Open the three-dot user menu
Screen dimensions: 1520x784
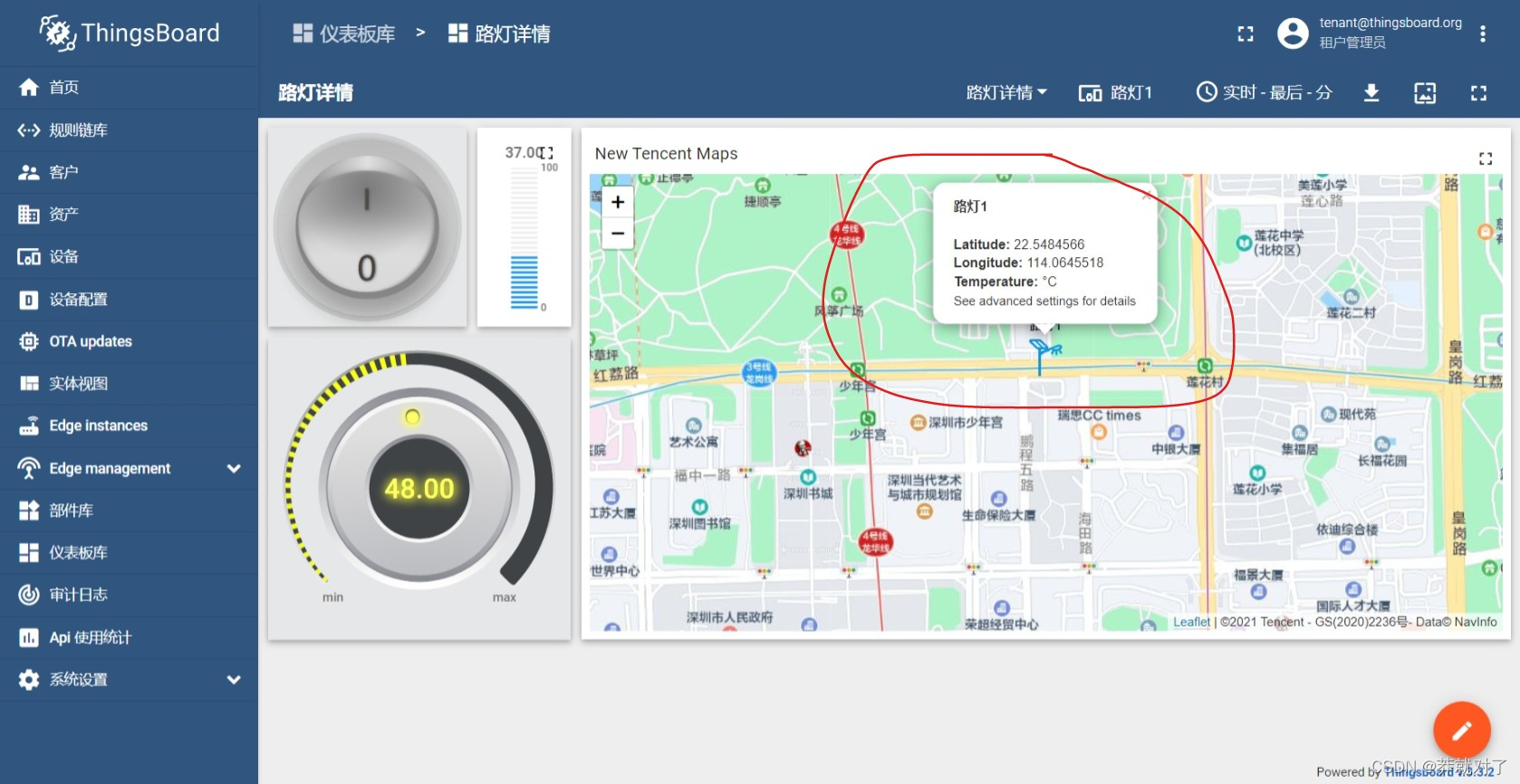coord(1483,33)
